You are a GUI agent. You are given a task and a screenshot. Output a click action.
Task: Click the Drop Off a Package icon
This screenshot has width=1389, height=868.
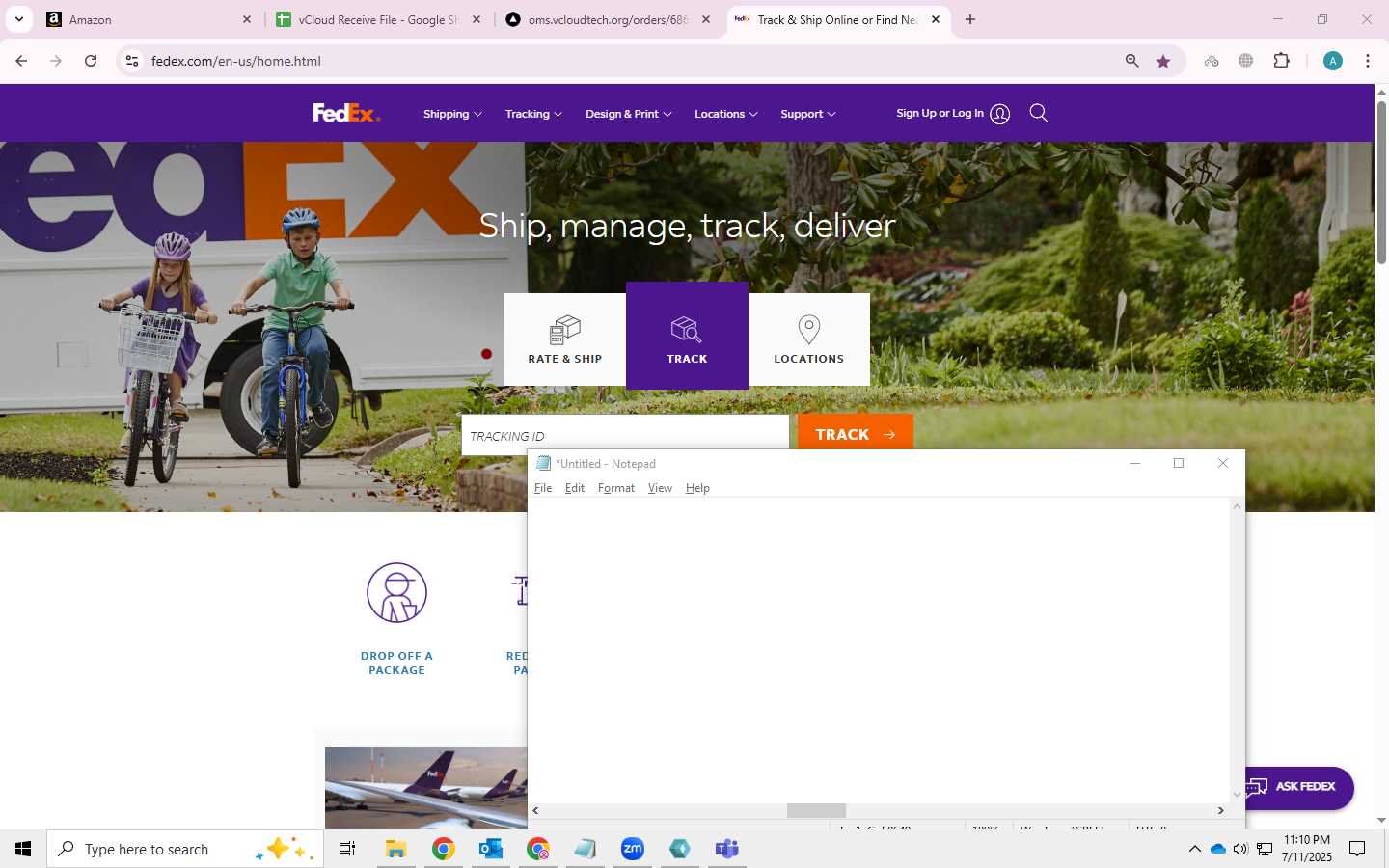click(396, 592)
